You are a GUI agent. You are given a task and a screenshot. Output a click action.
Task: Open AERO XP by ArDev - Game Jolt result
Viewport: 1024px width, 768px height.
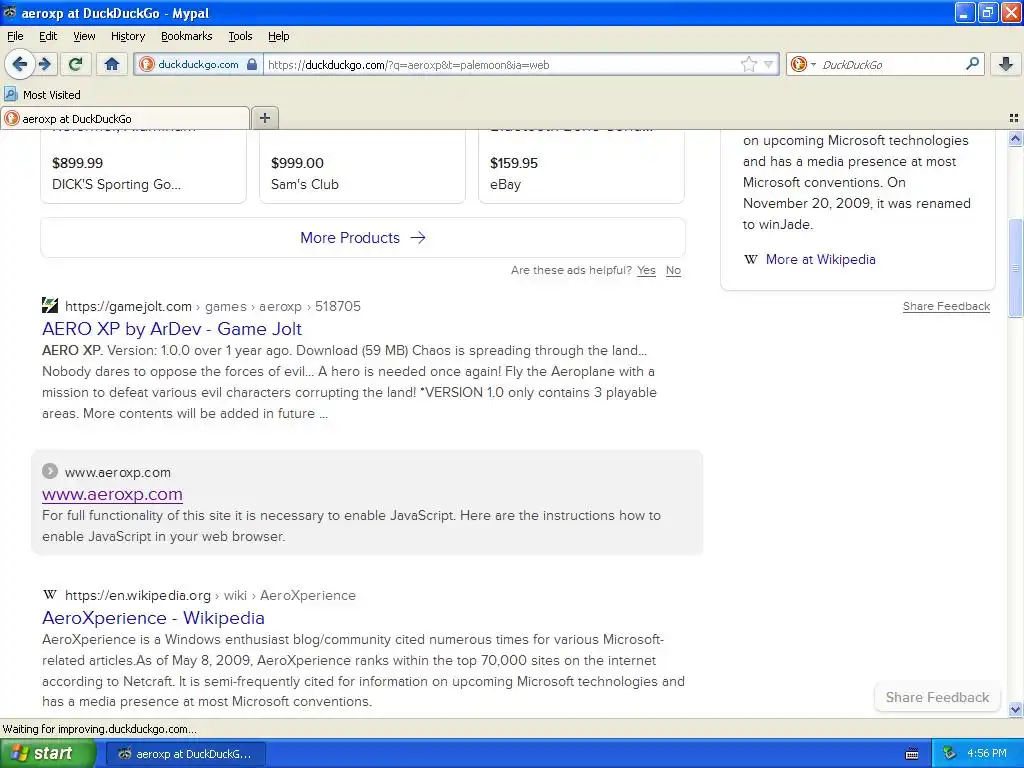click(x=172, y=329)
